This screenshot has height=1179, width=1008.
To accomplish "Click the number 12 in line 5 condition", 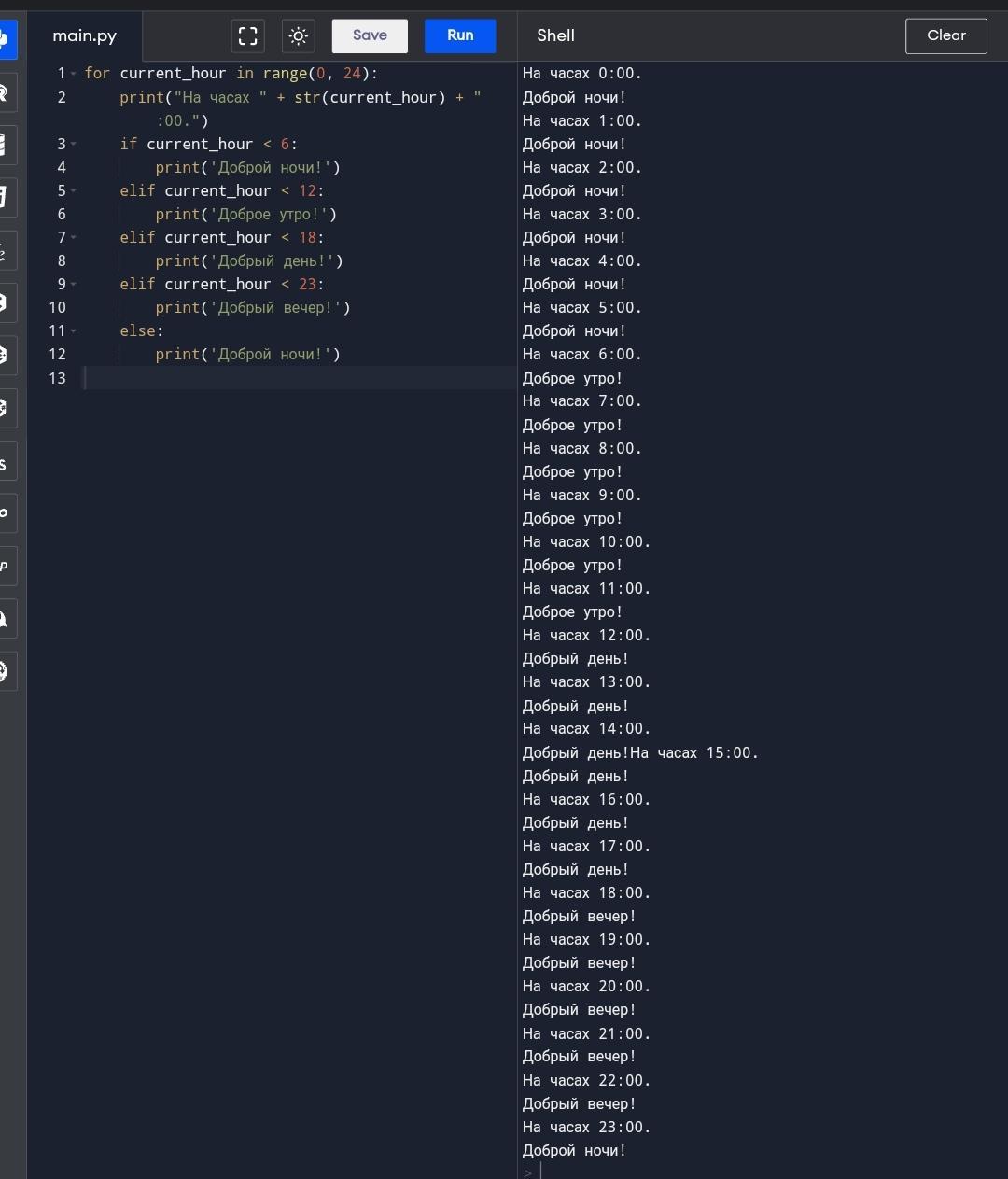I will point(307,190).
